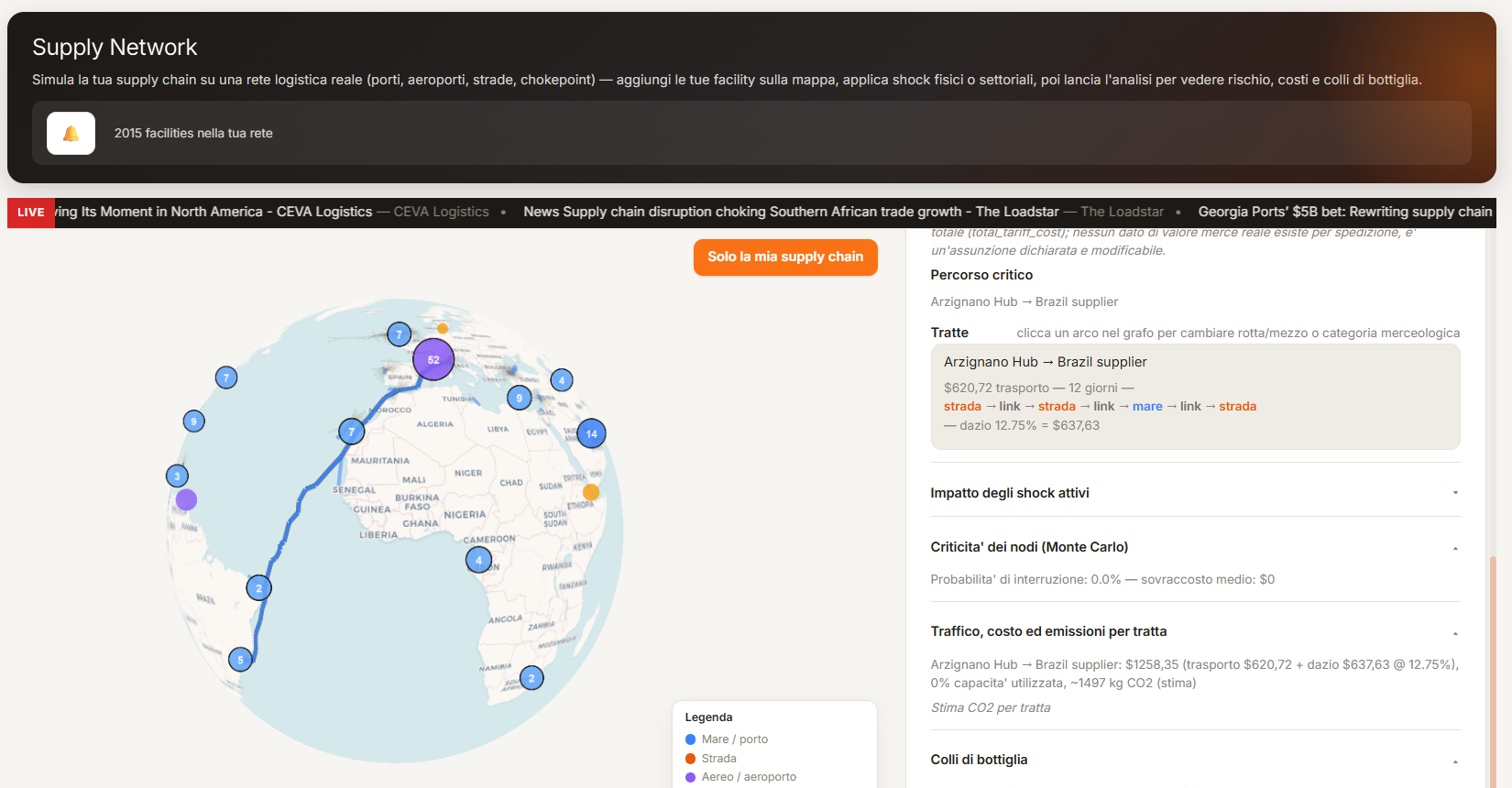This screenshot has width=1512, height=788.
Task: Open cluster 9 in the western Atlantic
Action: 193,421
